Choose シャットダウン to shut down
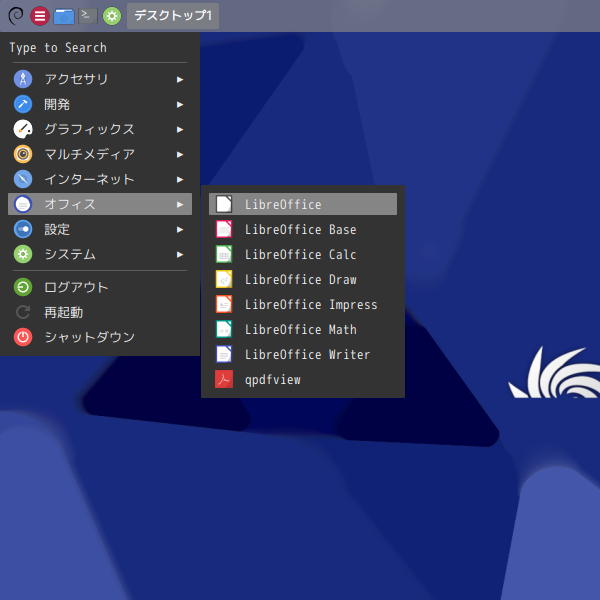This screenshot has width=600, height=600. 100,337
